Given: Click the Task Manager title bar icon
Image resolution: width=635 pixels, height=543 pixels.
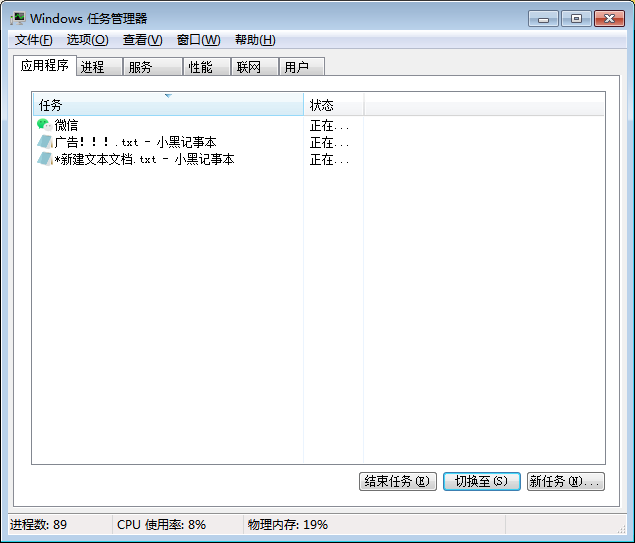Looking at the screenshot, I should click(x=18, y=18).
